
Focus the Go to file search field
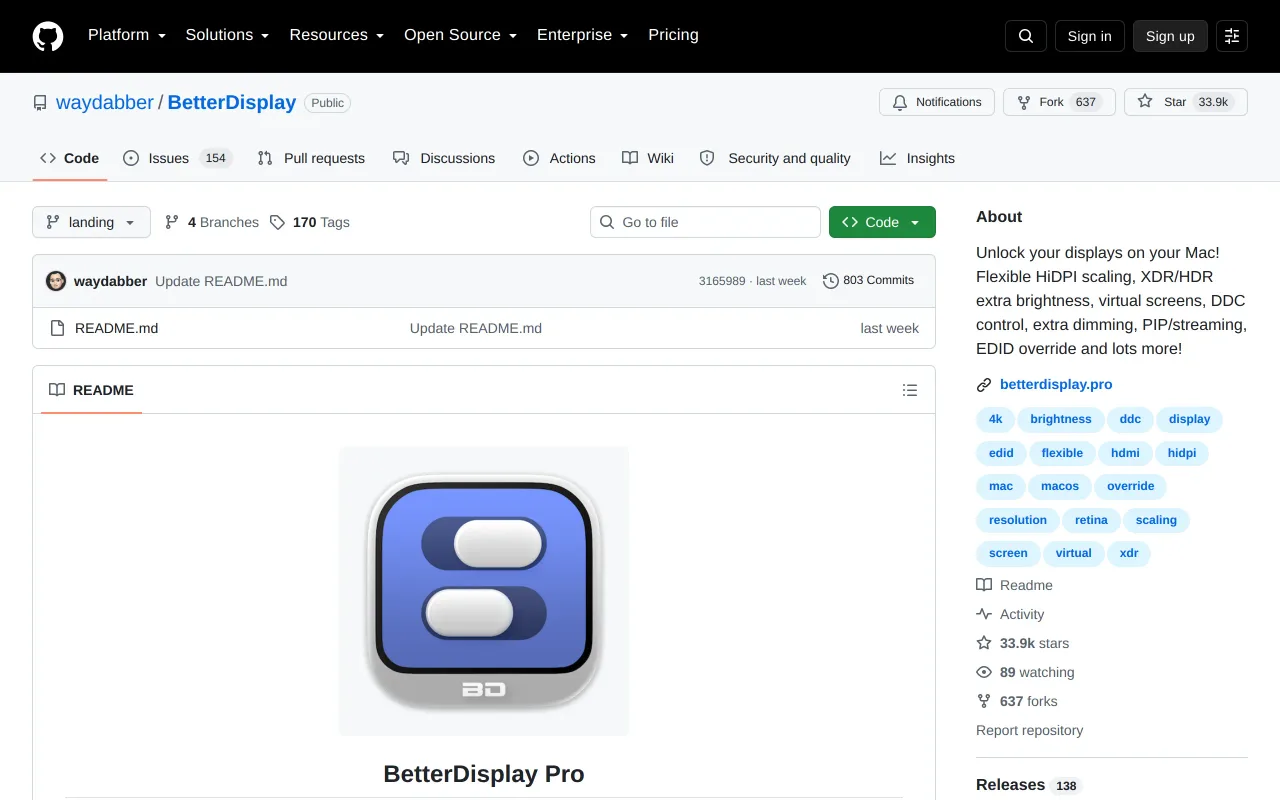point(705,222)
